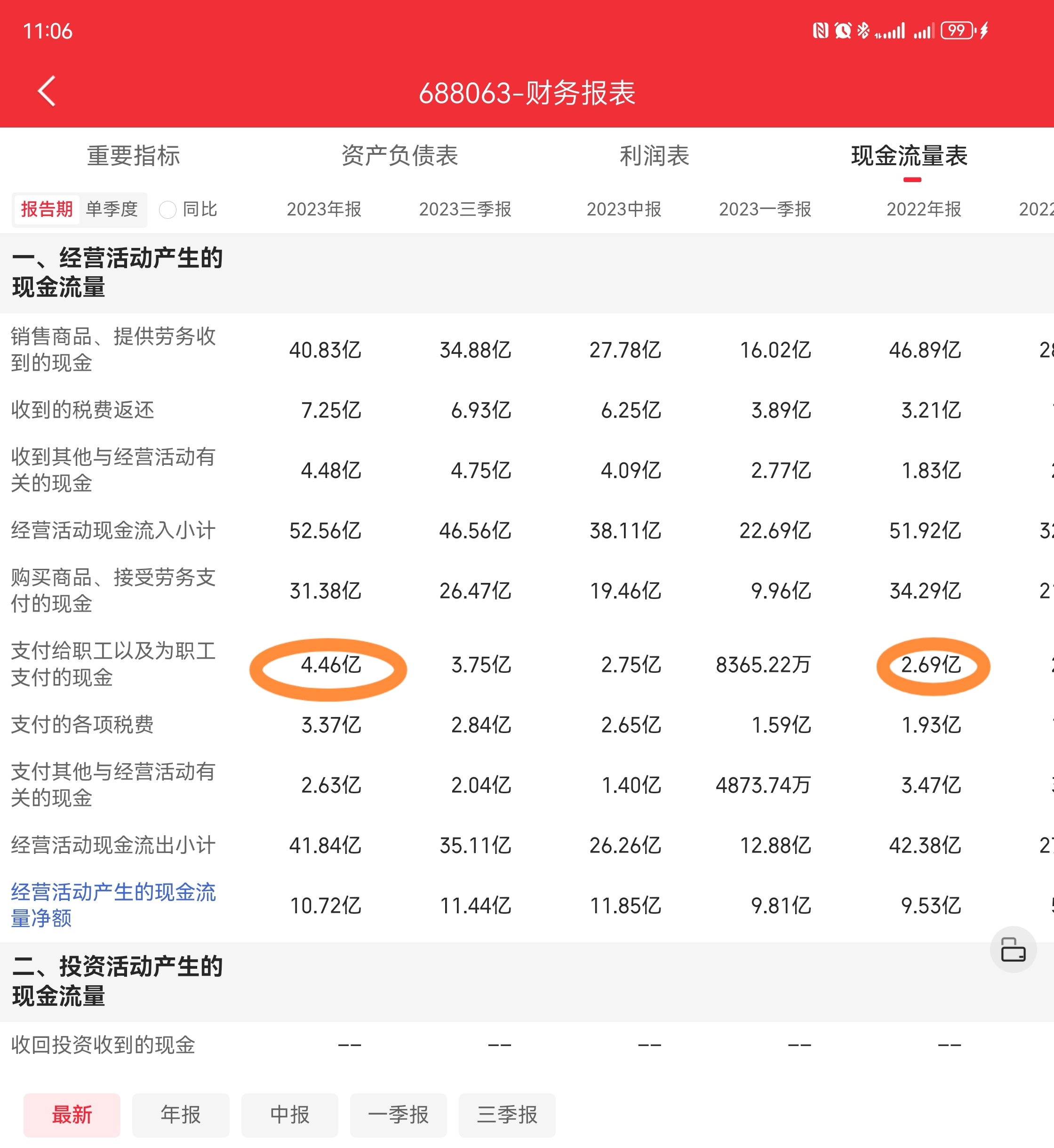The image size is (1054, 1148).
Task: Open the 重要指标 tab
Action: (133, 156)
